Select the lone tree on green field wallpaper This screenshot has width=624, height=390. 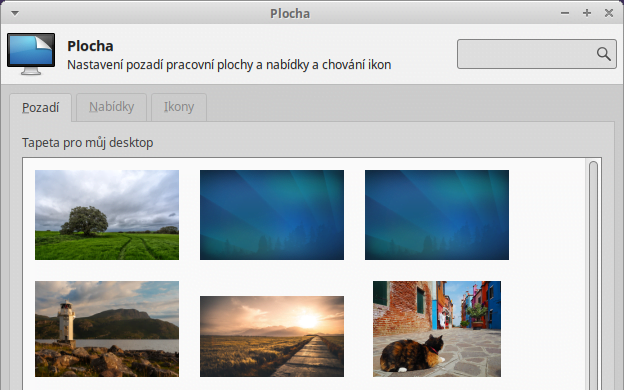(x=107, y=215)
